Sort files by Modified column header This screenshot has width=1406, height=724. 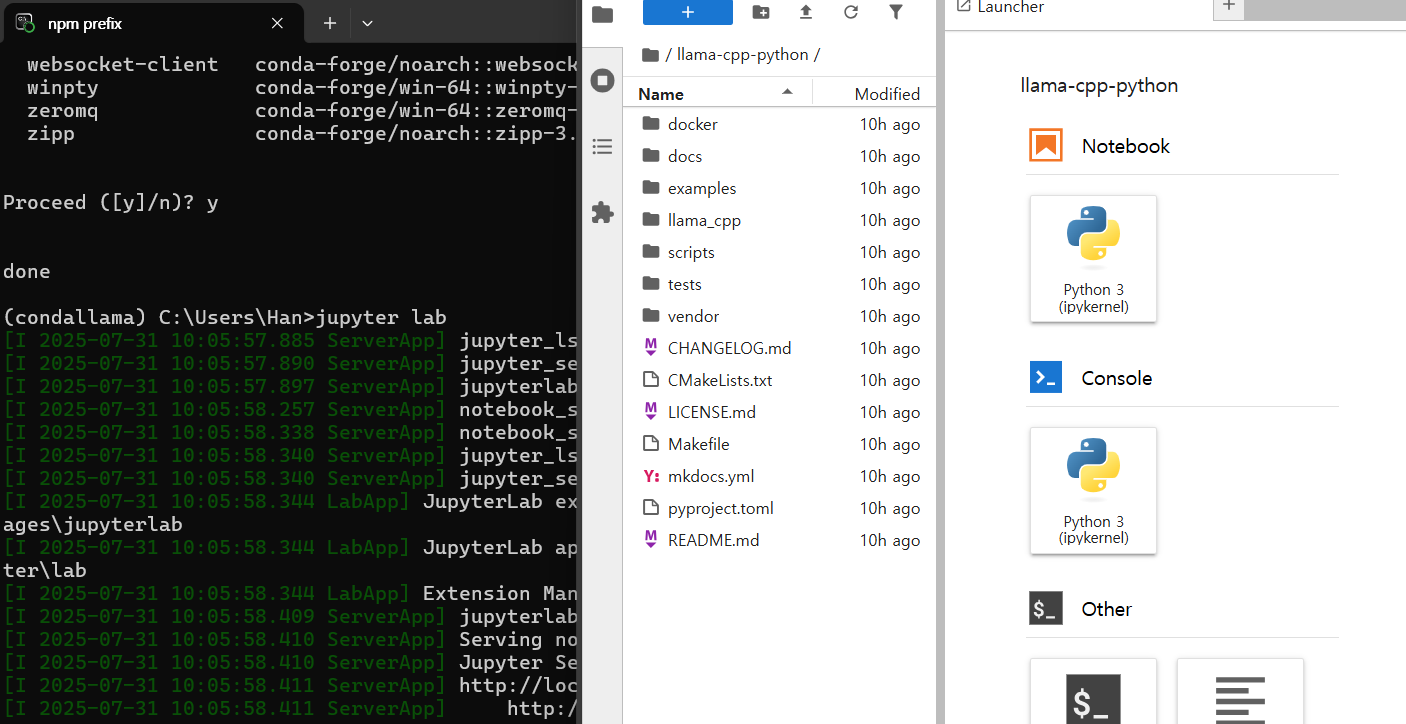875,94
